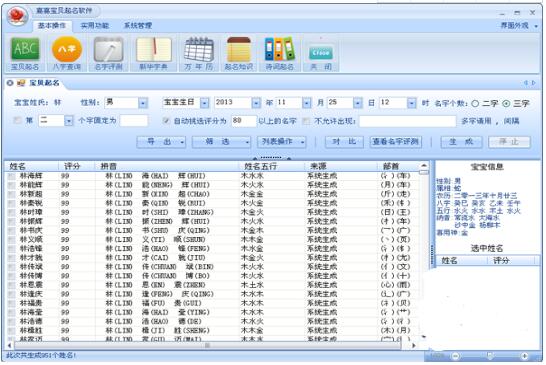Open the 八字查询 orange icon
This screenshot has height=365, width=546.
tap(67, 54)
